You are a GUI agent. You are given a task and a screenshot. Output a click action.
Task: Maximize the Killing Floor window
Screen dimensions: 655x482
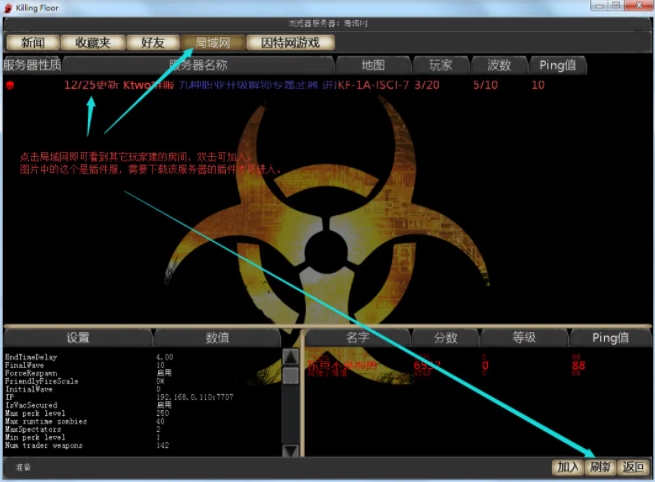(x=616, y=5)
